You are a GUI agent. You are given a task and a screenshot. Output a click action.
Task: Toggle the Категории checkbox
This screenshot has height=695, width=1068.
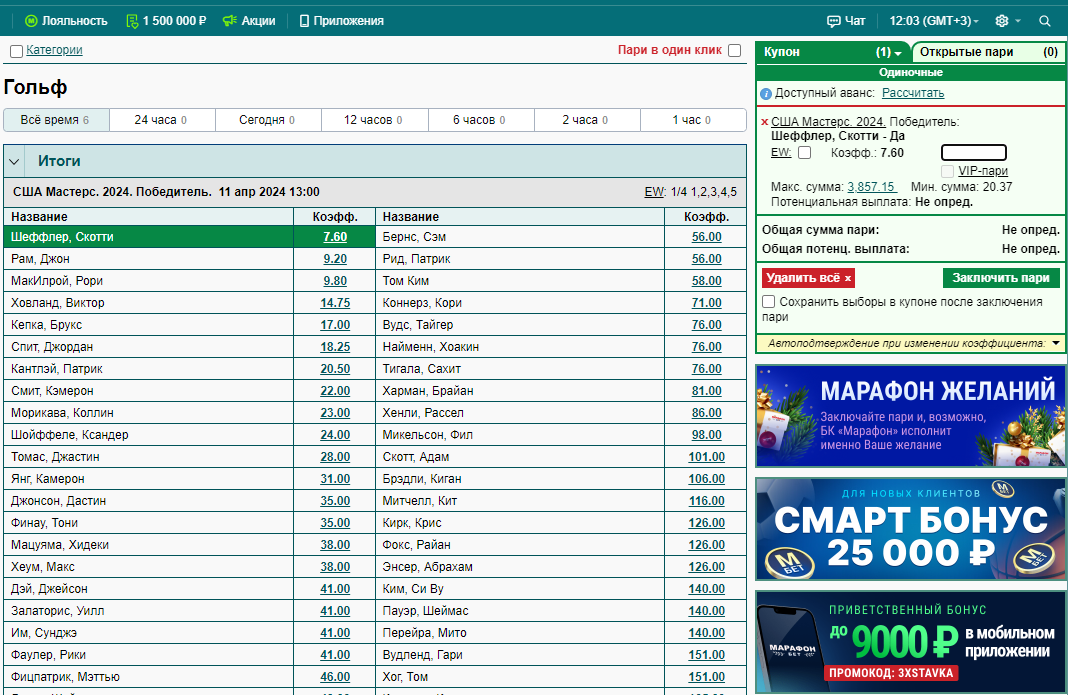(x=16, y=51)
